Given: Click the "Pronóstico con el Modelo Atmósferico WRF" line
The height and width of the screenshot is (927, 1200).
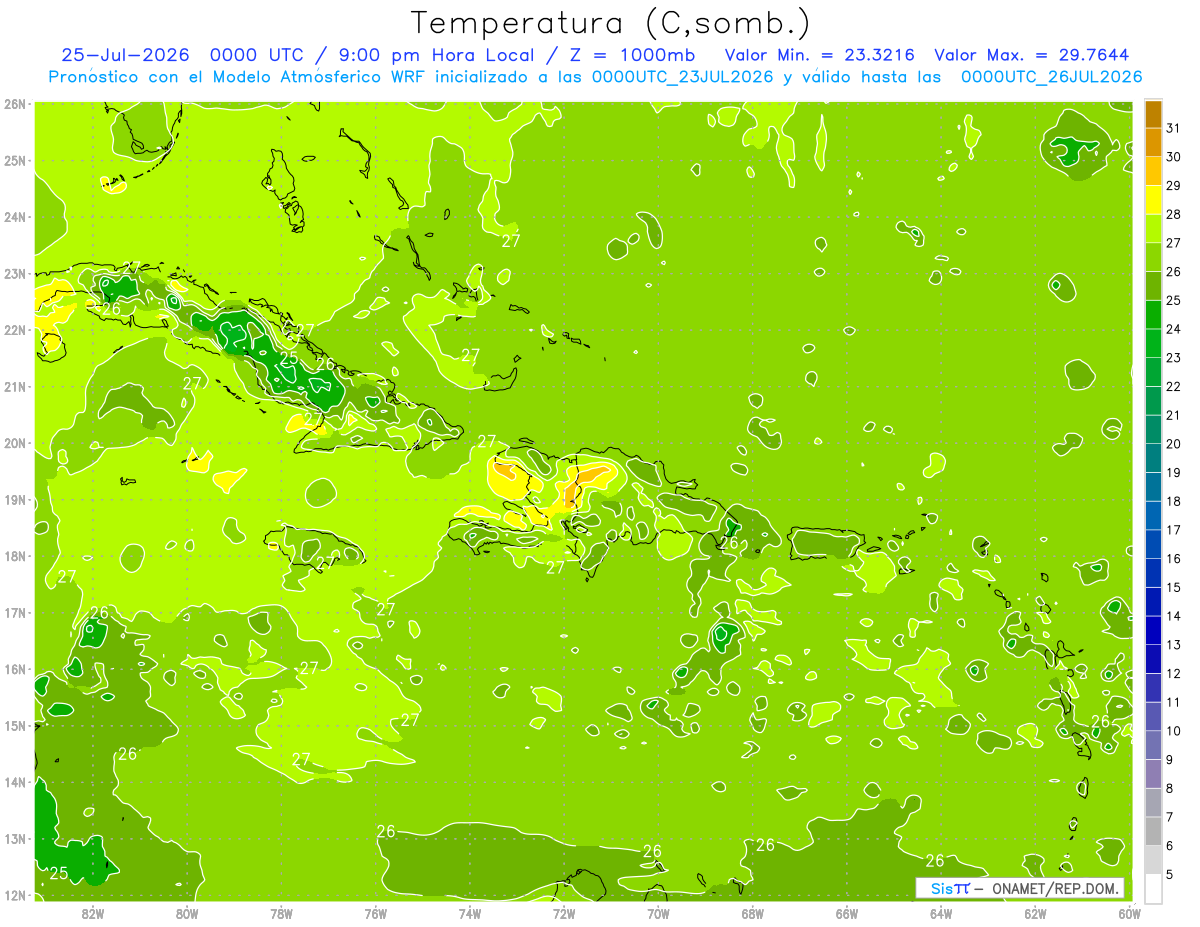Looking at the screenshot, I should (596, 76).
